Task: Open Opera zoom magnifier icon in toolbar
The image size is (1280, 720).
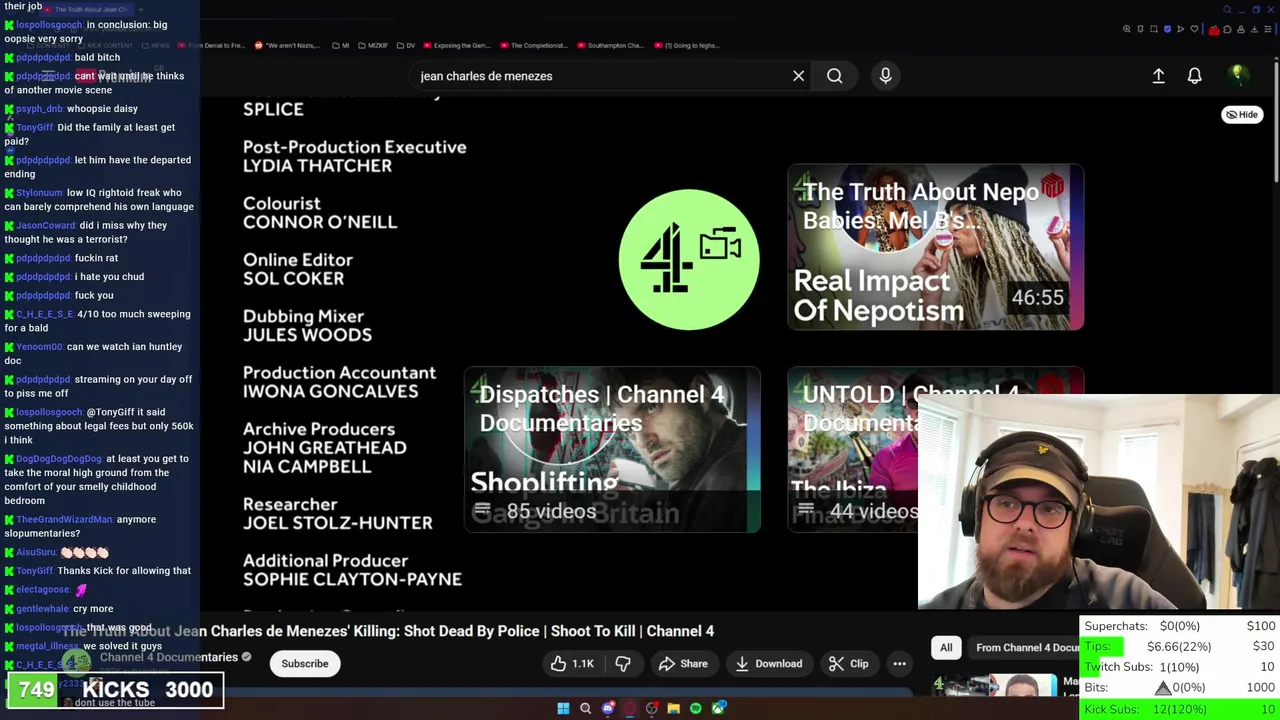Action: coord(1127,29)
